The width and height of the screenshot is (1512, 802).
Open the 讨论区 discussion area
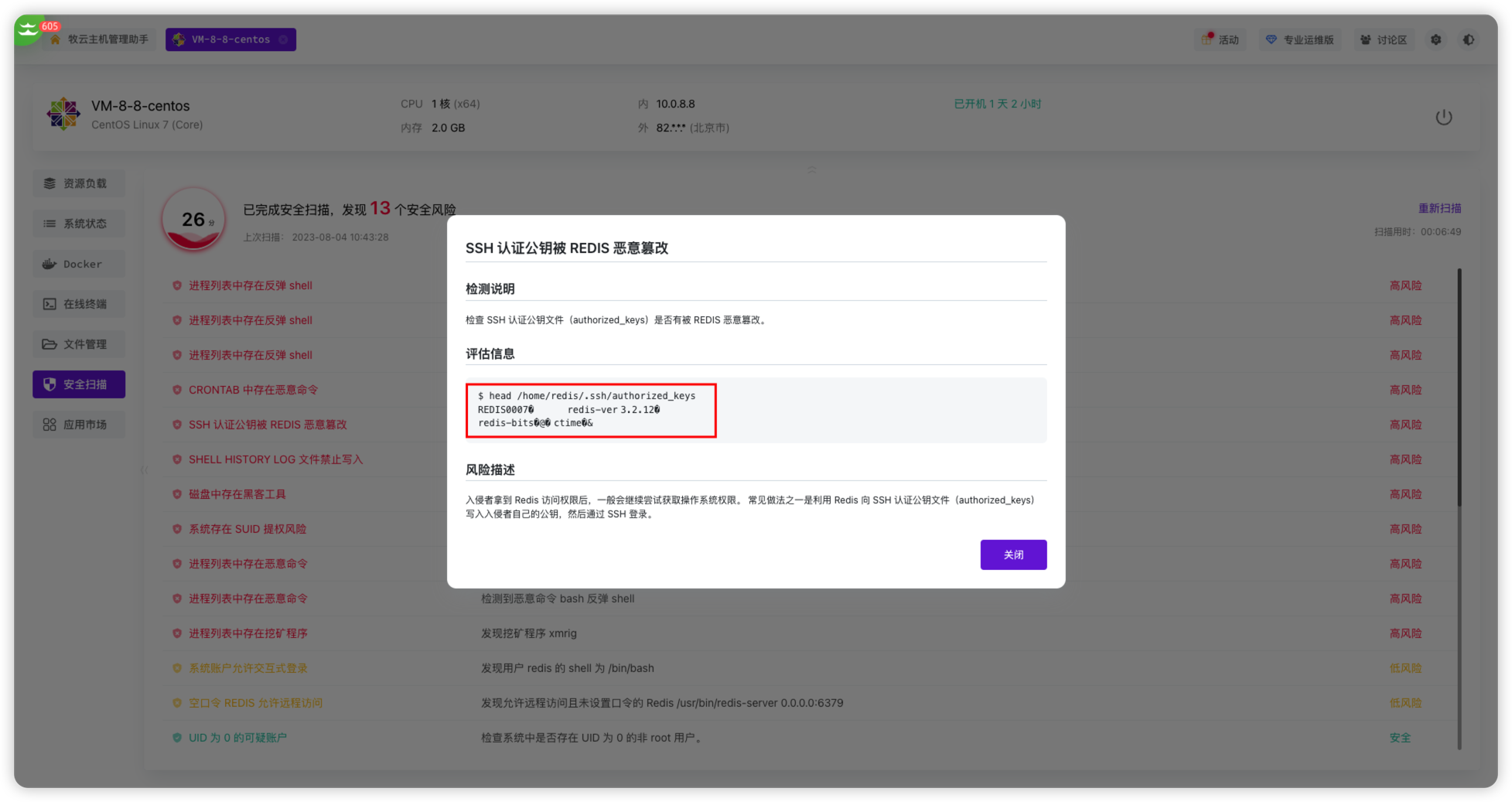point(1384,39)
